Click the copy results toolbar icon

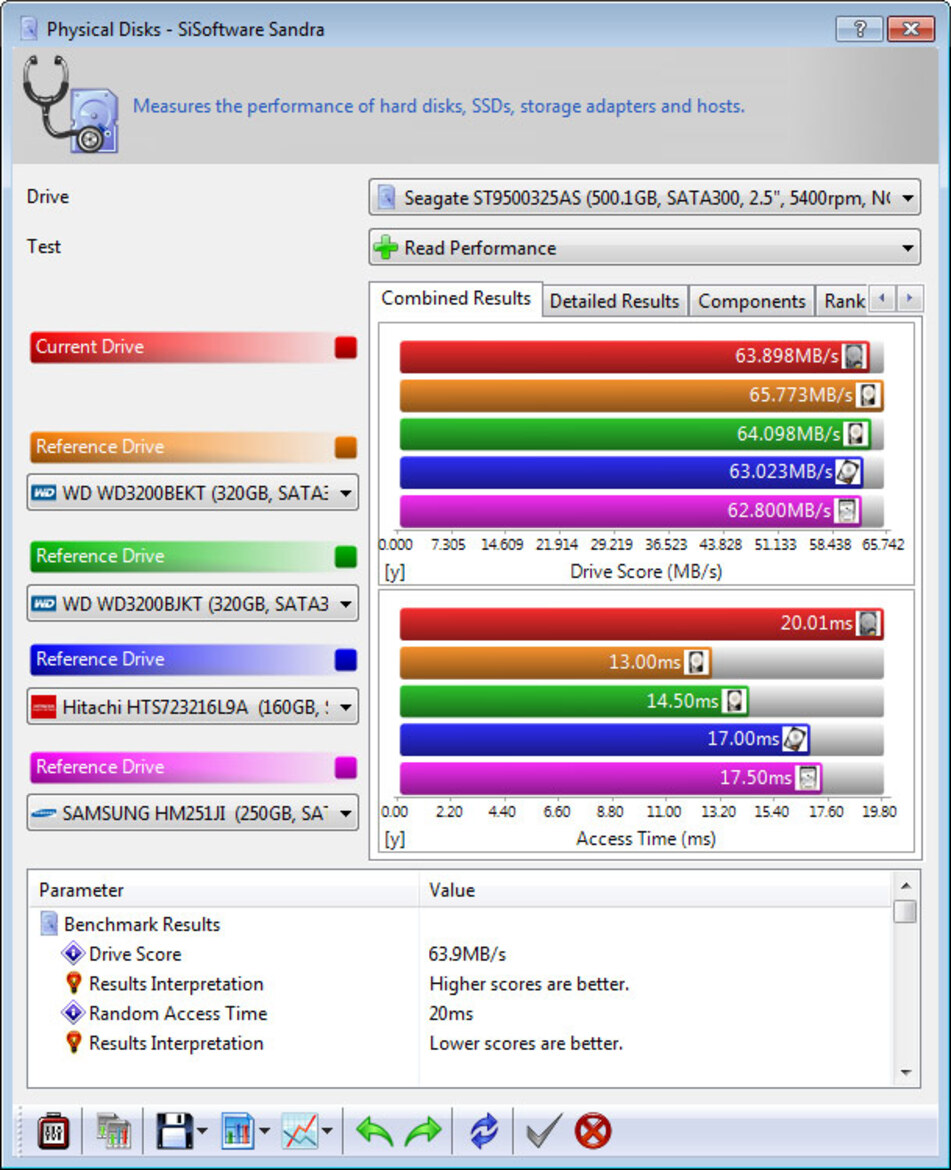[x=113, y=1131]
